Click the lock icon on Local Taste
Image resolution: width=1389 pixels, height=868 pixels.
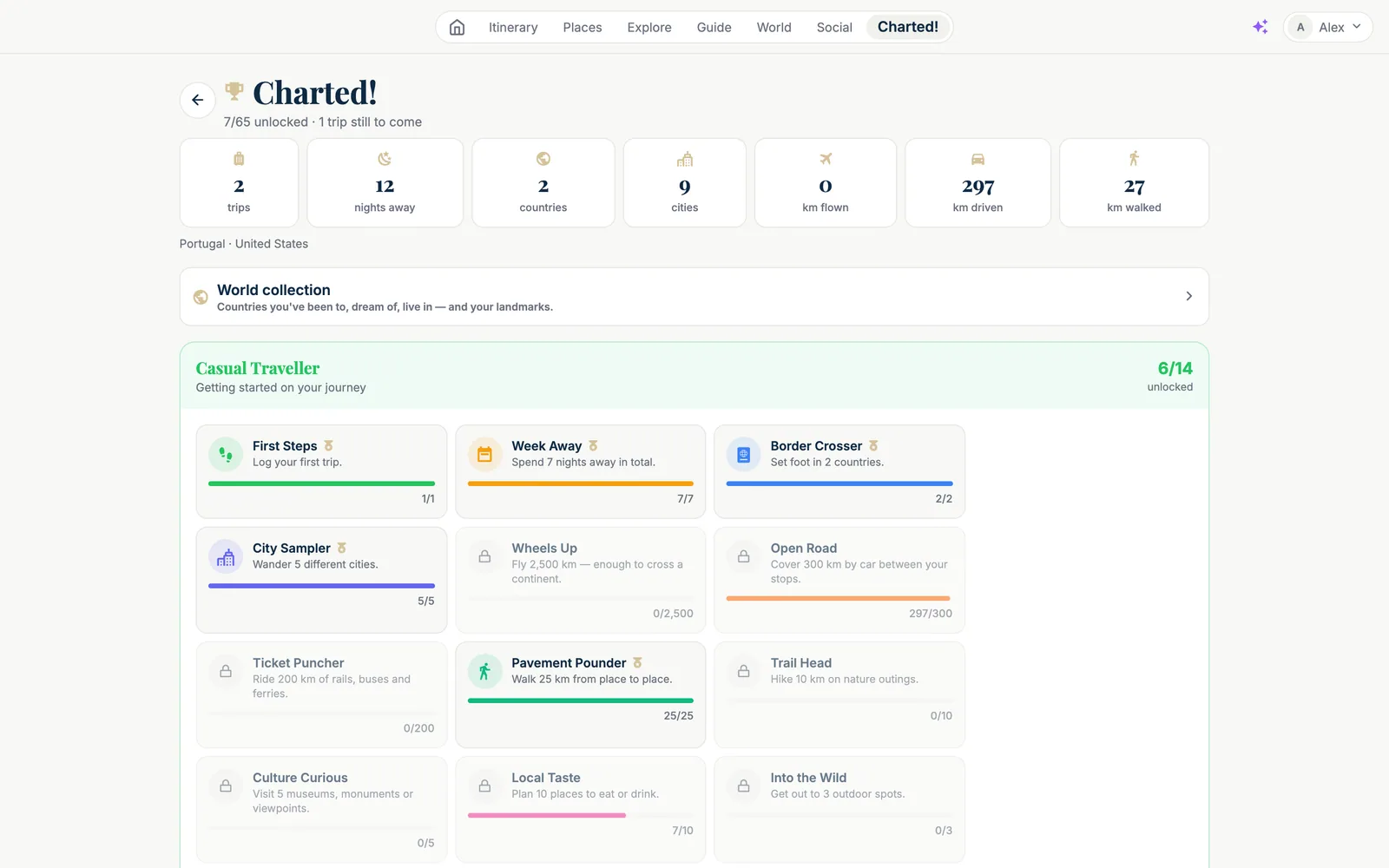pyautogui.click(x=484, y=786)
